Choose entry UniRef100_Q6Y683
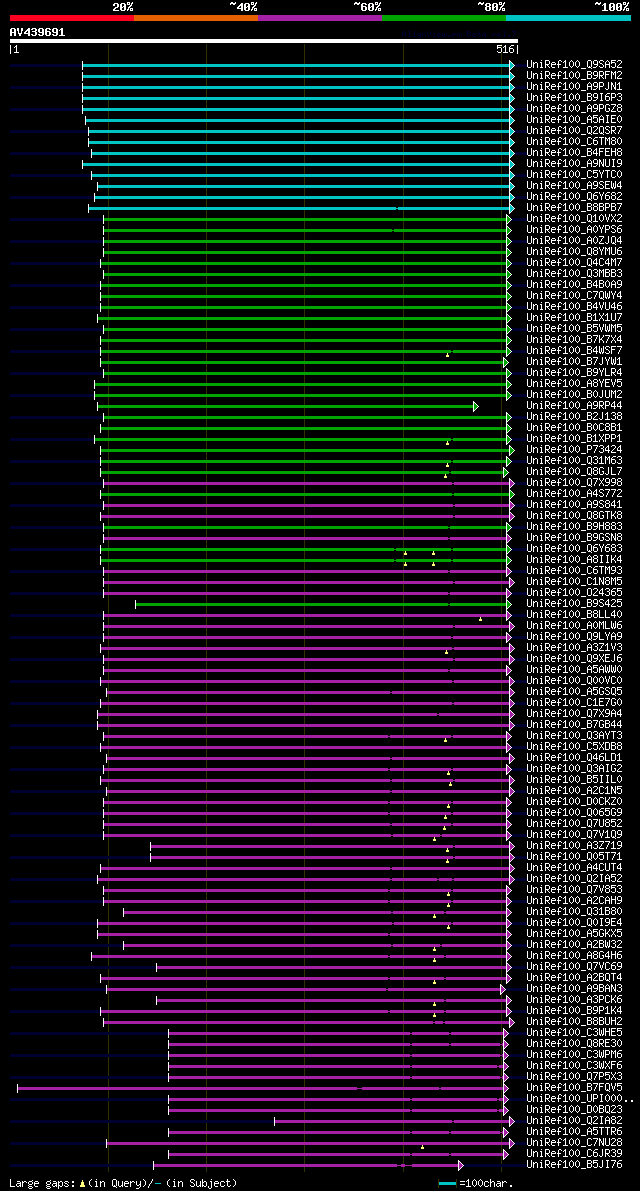This screenshot has width=640, height=1191. (574, 549)
